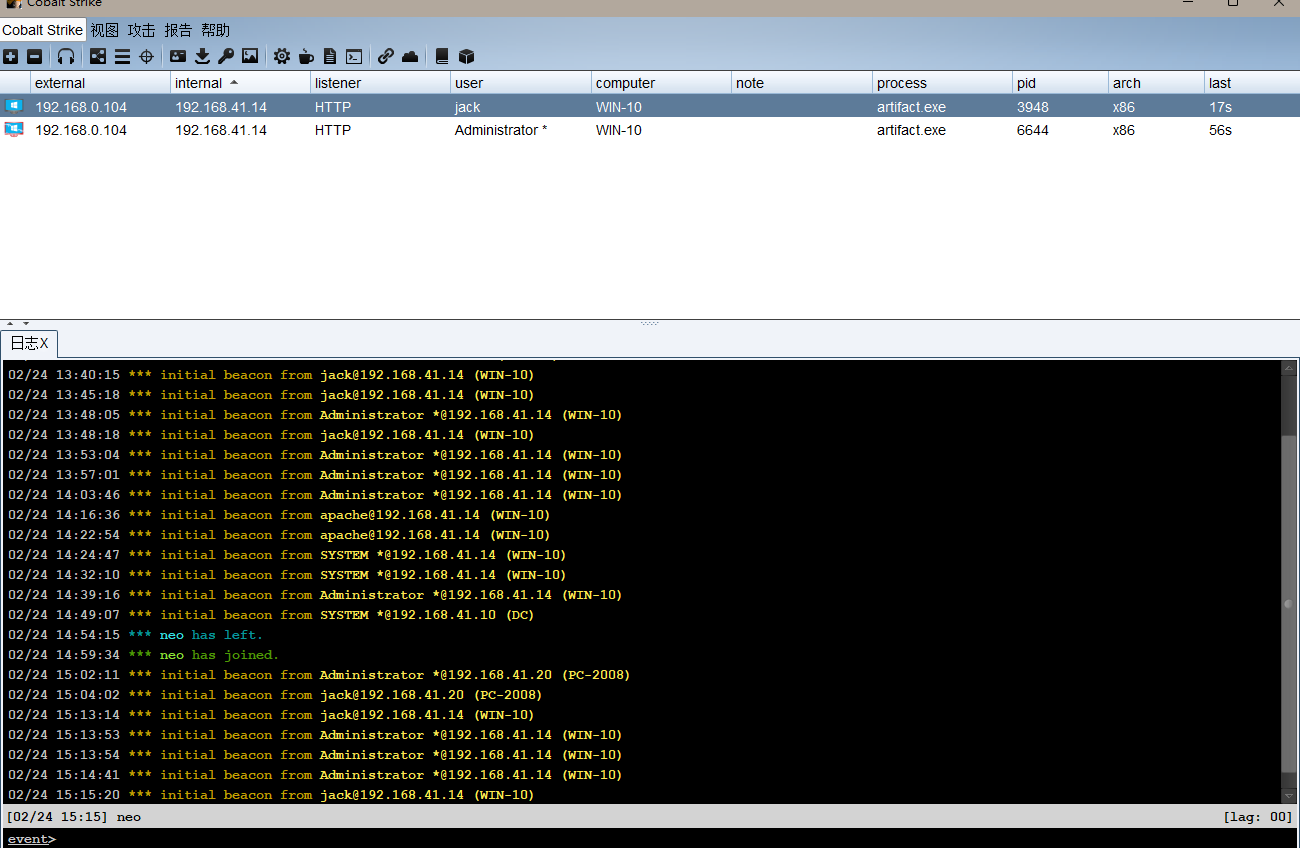Viewport: 1300px width, 848px height.
Task: Set up Java applet via coffee cup icon
Action: pos(306,57)
